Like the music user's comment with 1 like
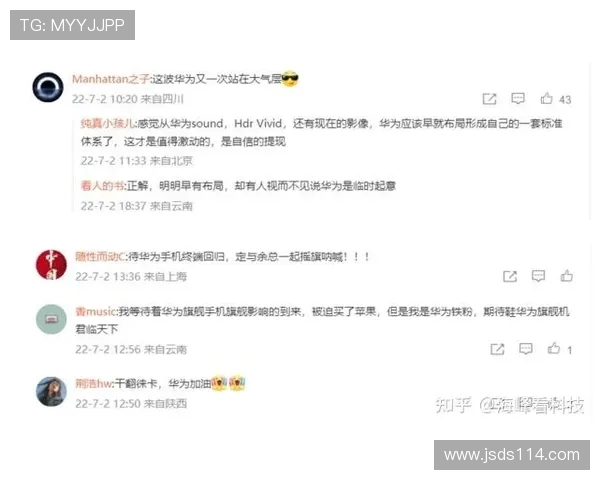Screen dimensions: 600x480 click(x=554, y=348)
